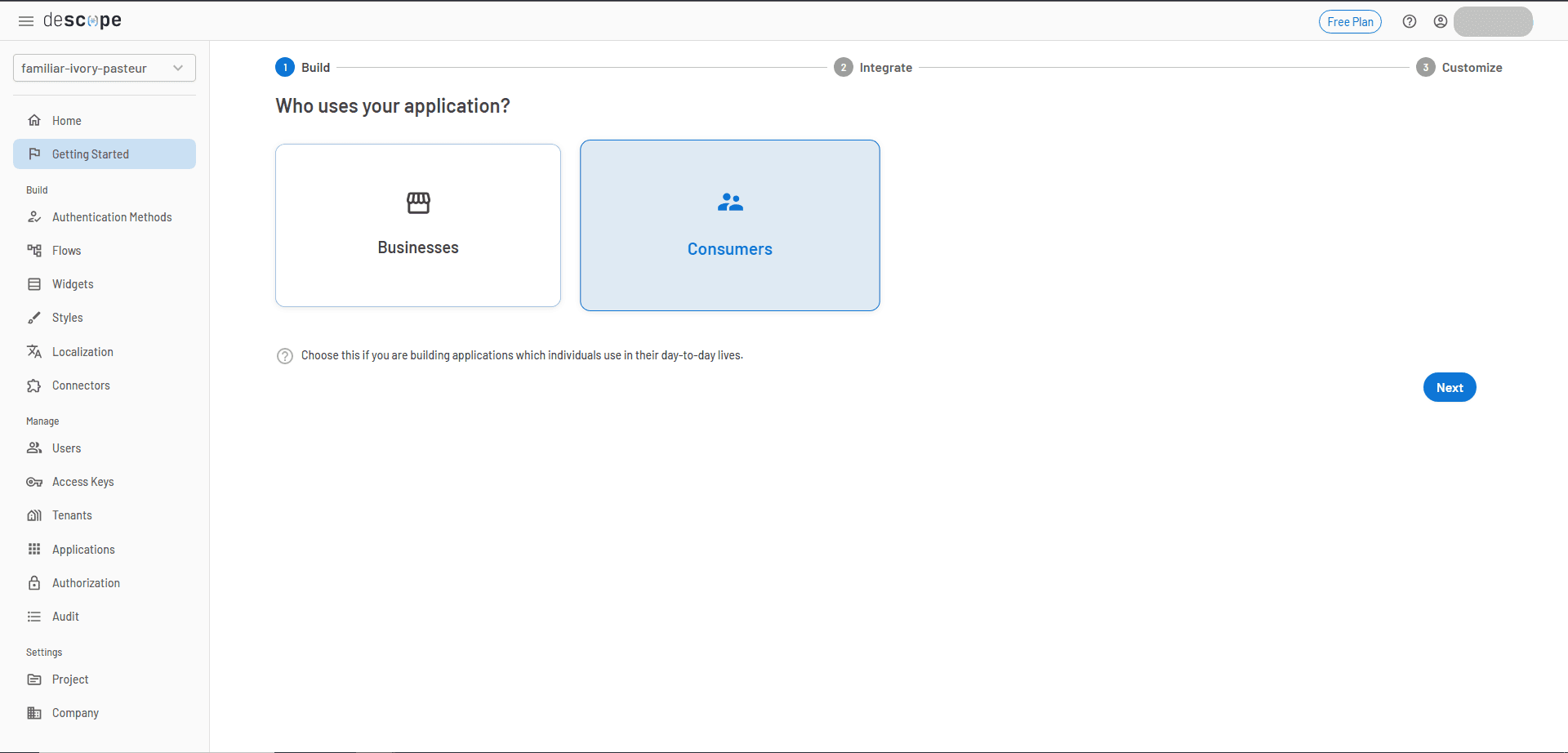1568x753 pixels.
Task: Open the Free Plan details
Action: coord(1350,21)
